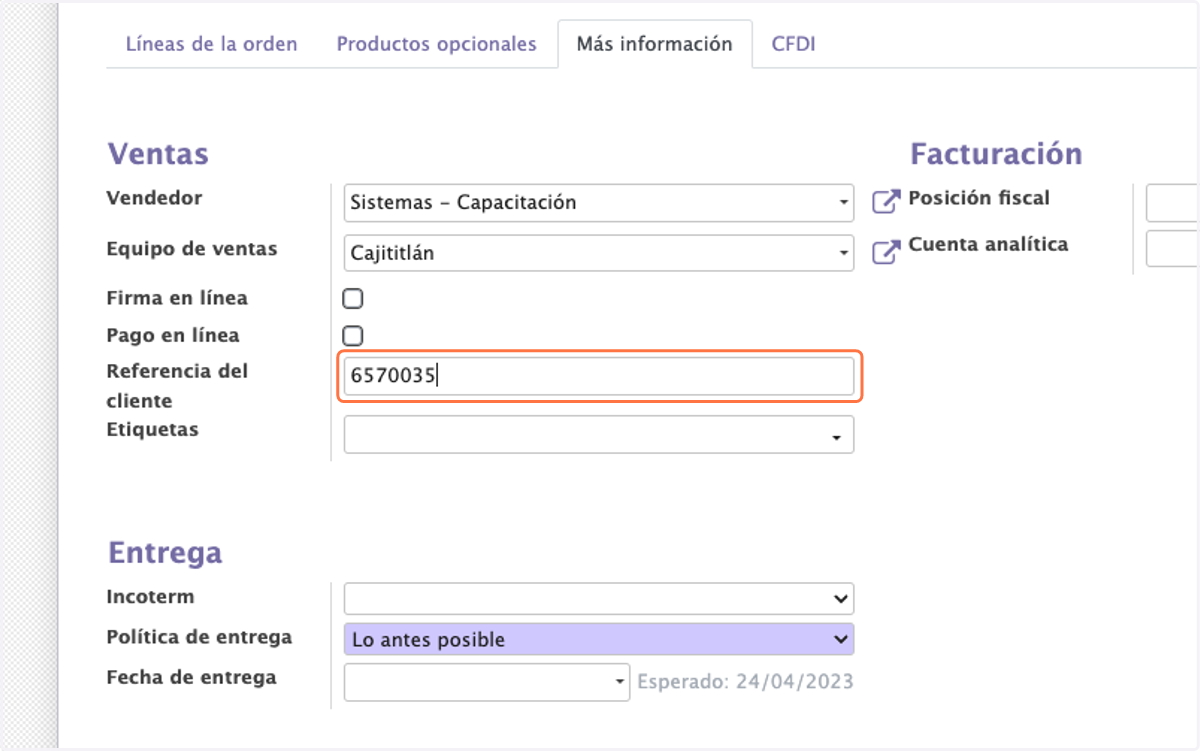Click the Fecha de entrega label
1200x751 pixels.
click(x=191, y=677)
